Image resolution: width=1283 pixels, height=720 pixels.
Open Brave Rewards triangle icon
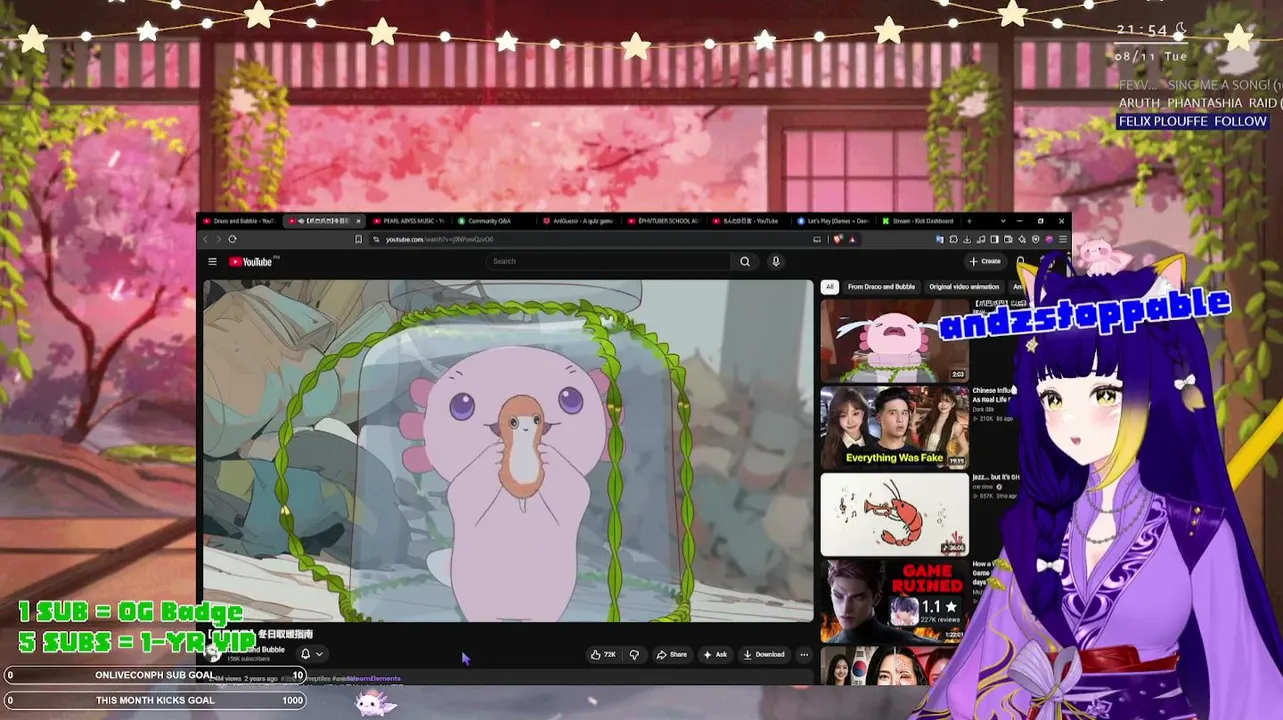coord(852,239)
